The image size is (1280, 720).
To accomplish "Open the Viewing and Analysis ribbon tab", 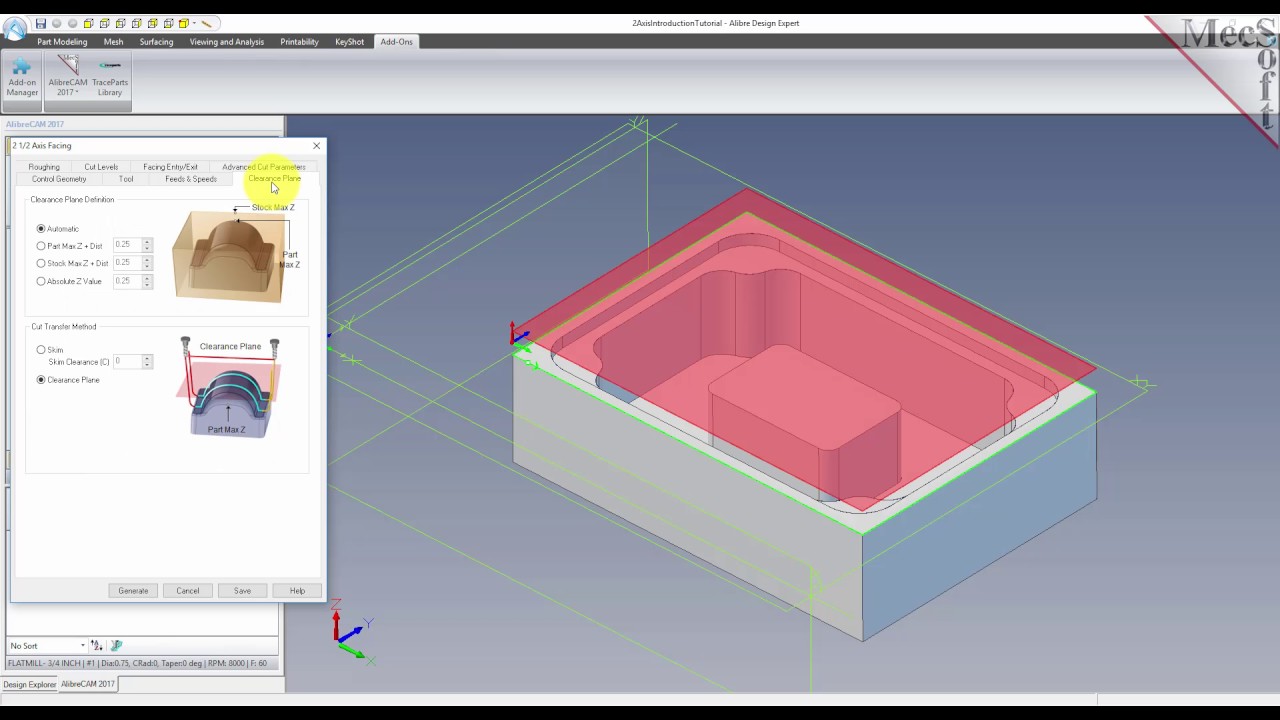I will pos(227,42).
